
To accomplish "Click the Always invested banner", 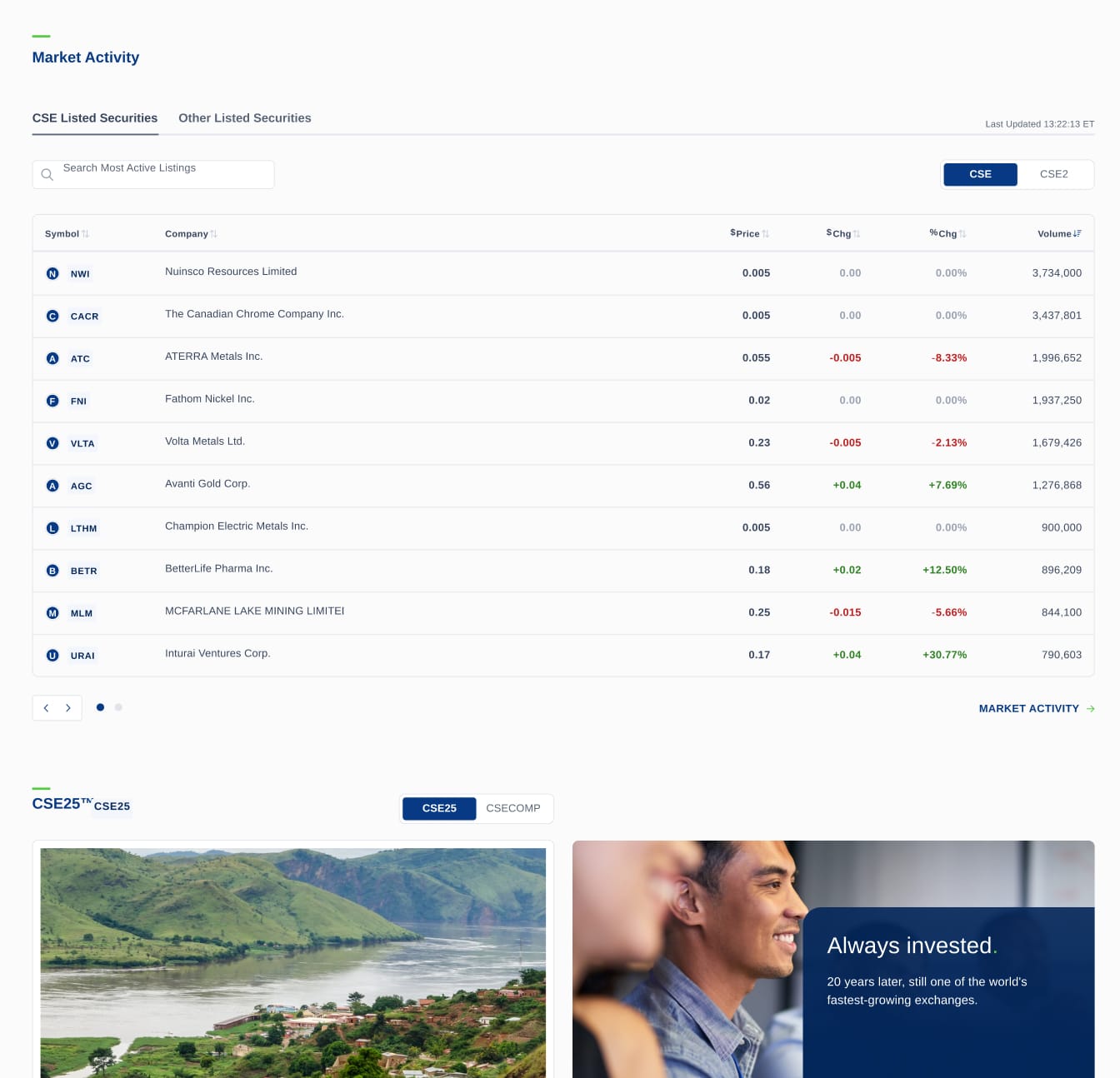I will tap(833, 959).
